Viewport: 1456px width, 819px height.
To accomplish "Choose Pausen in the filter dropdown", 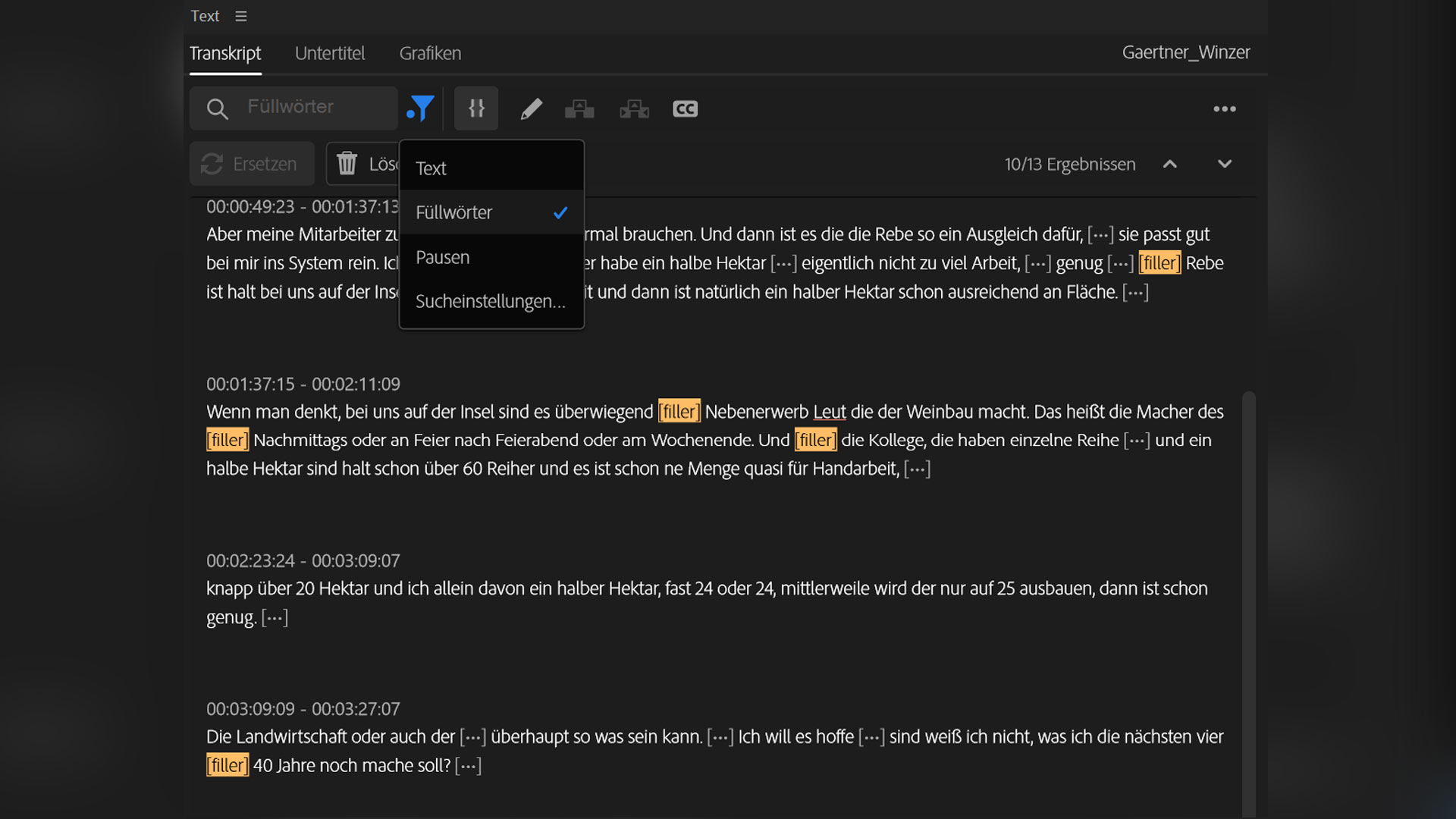I will click(443, 257).
